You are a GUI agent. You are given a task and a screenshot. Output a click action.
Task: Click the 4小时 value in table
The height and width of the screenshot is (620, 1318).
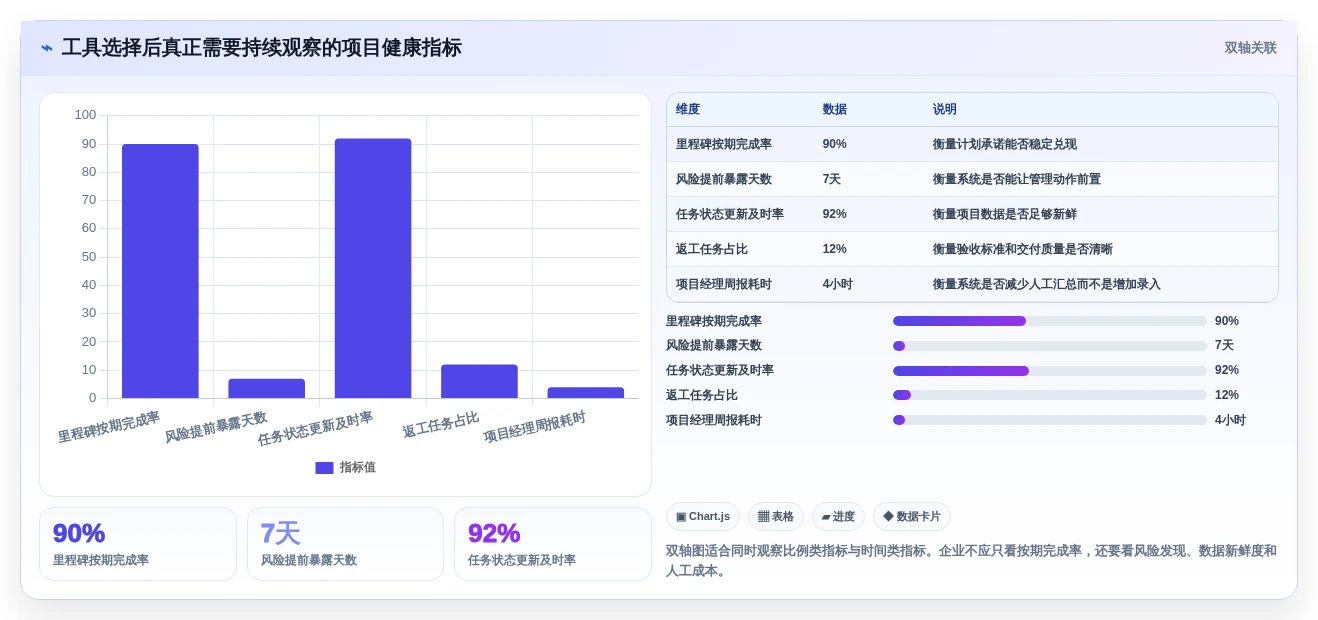point(838,284)
